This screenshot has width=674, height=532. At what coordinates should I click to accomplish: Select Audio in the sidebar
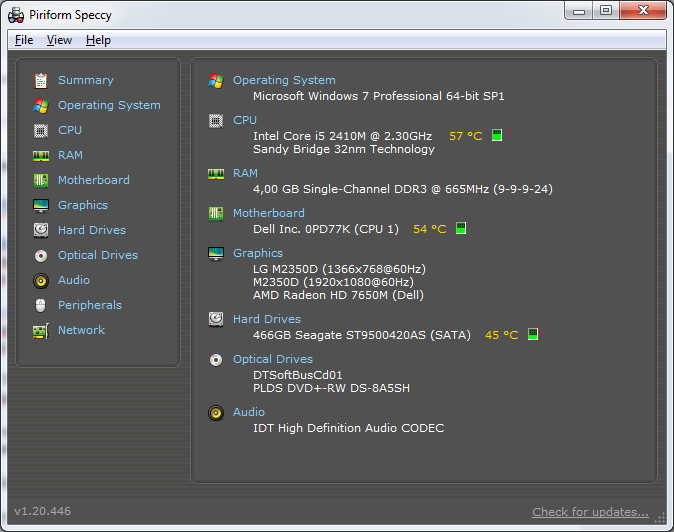coord(74,280)
